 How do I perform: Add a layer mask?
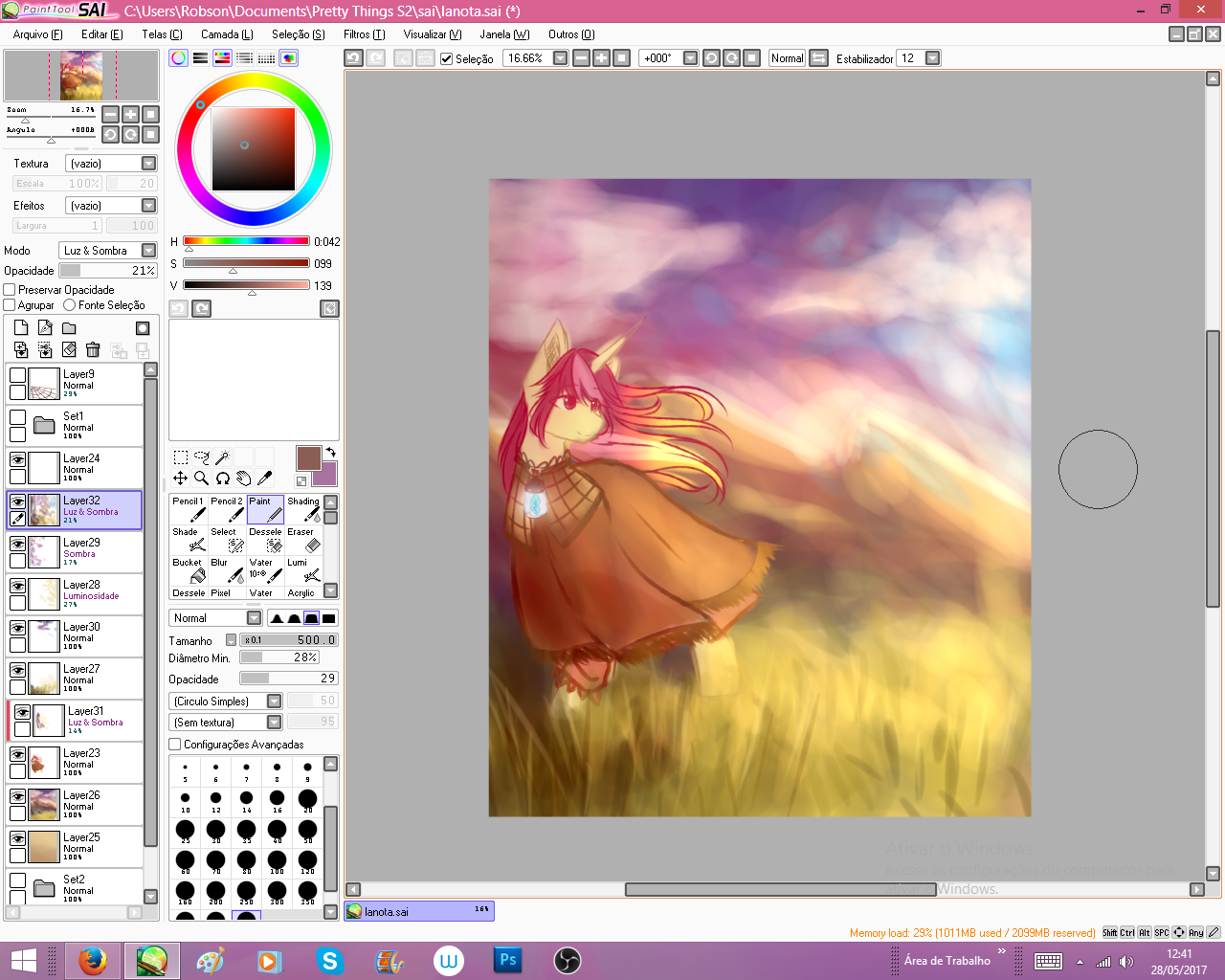tap(143, 328)
